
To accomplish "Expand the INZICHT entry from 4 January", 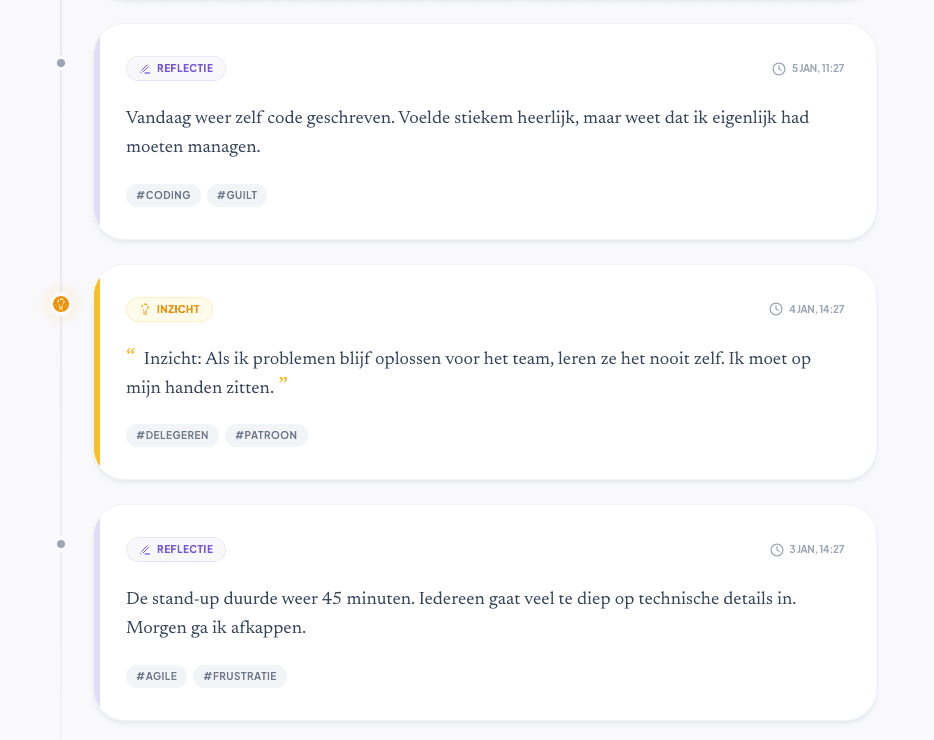I will point(485,370).
